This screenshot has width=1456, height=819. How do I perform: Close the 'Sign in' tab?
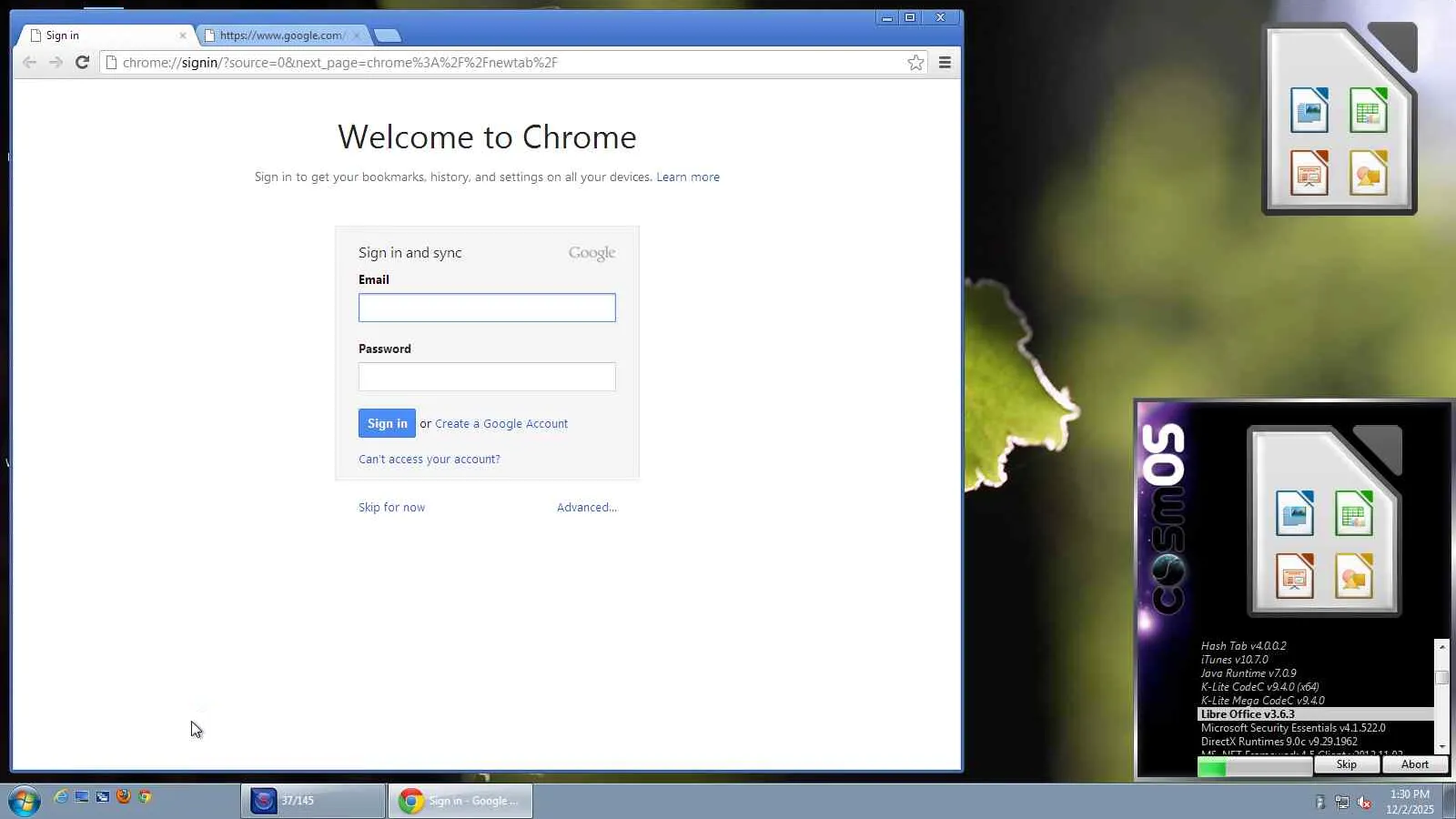183,35
